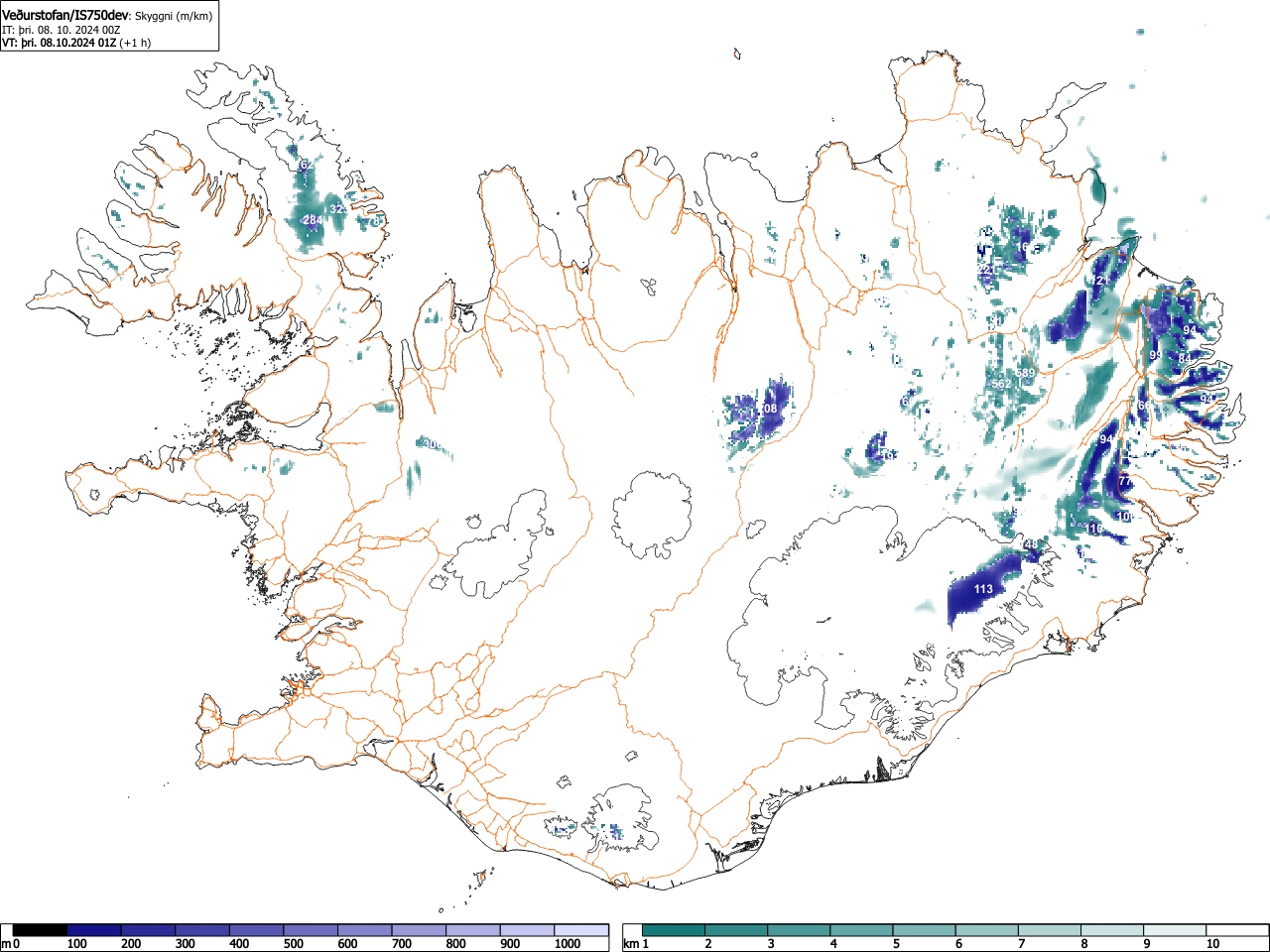Click the 1000 tick label on the metre legend
The image size is (1270, 952).
[x=568, y=944]
